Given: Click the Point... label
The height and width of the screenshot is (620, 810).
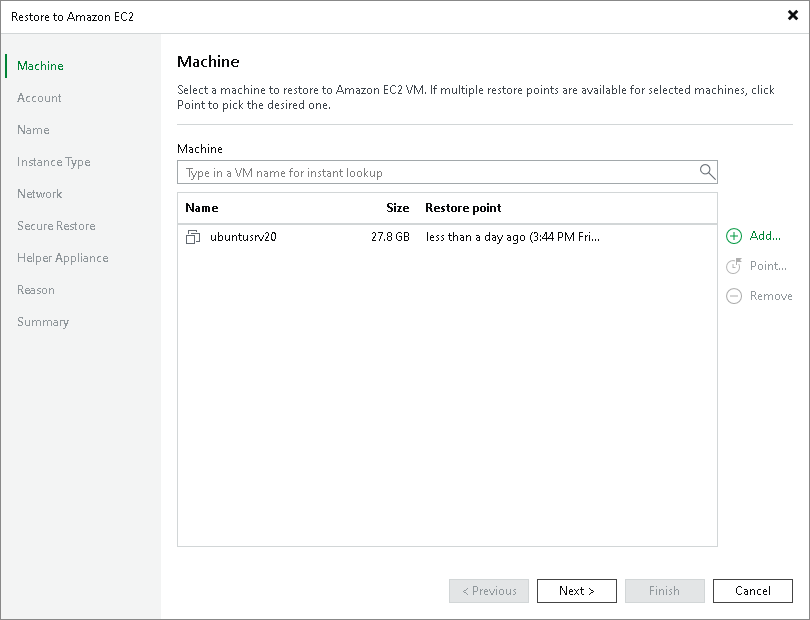Looking at the screenshot, I should [x=768, y=266].
